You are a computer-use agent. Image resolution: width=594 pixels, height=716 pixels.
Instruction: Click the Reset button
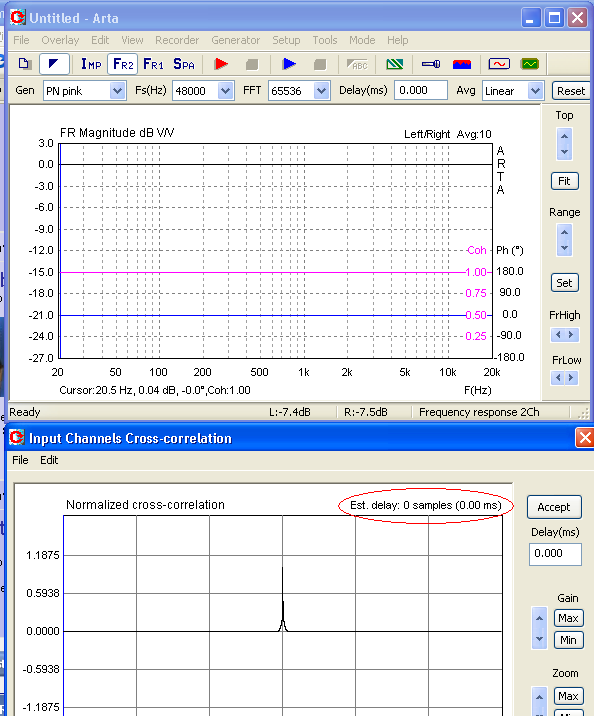[x=571, y=91]
